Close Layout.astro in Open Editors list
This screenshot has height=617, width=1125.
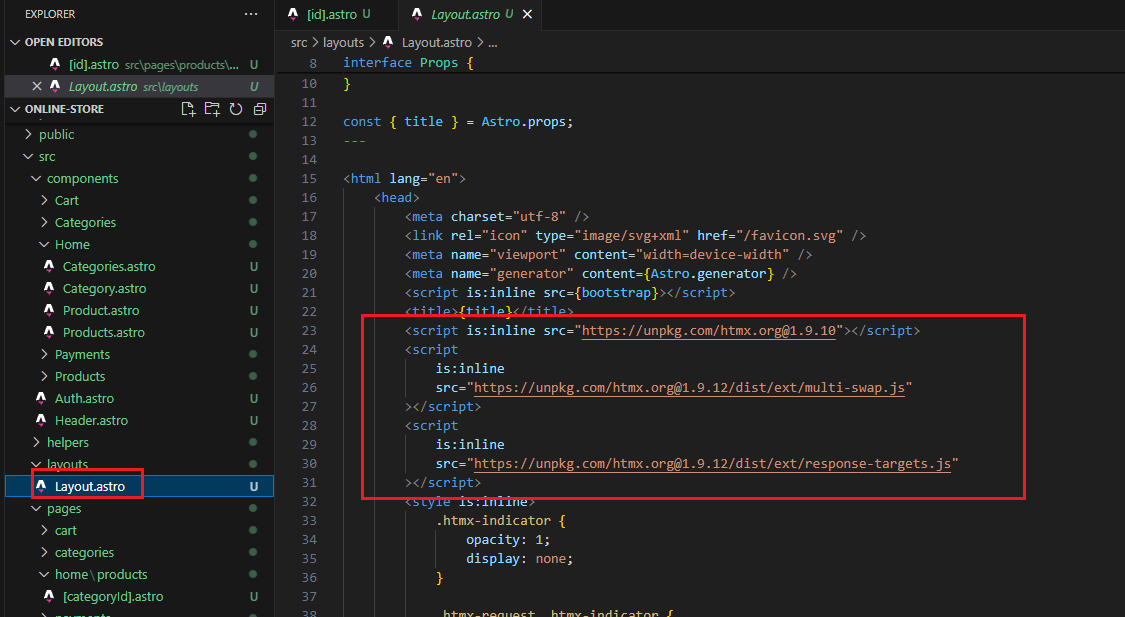point(37,86)
